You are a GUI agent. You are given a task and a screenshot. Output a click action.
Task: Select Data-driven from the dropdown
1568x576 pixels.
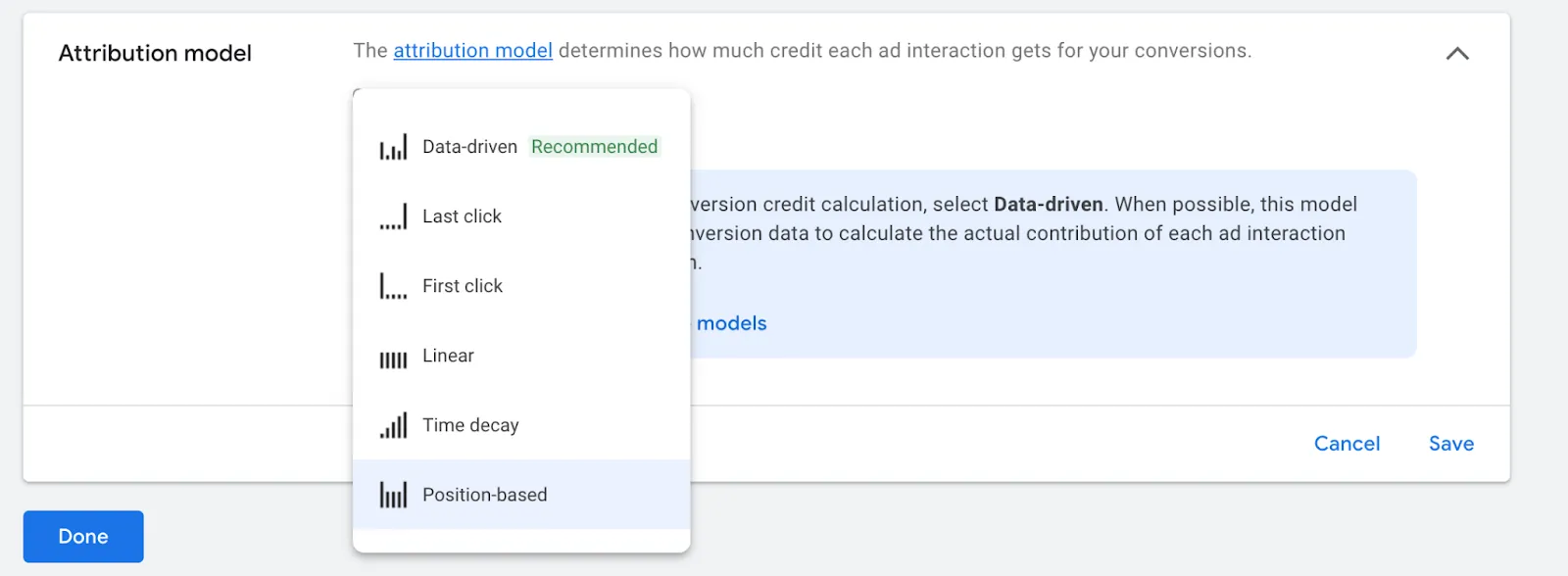468,146
